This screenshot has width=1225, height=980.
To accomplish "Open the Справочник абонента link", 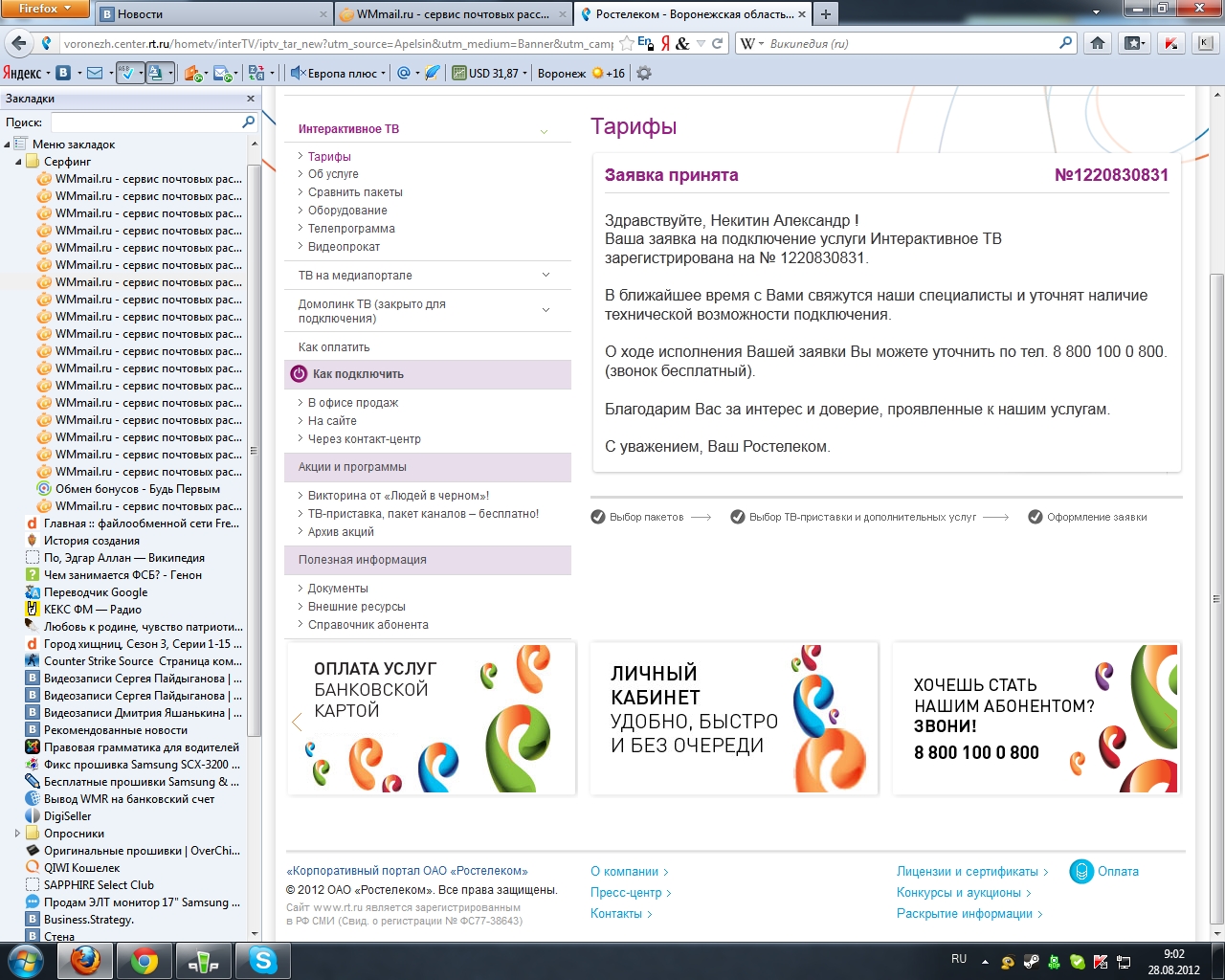I will click(368, 625).
